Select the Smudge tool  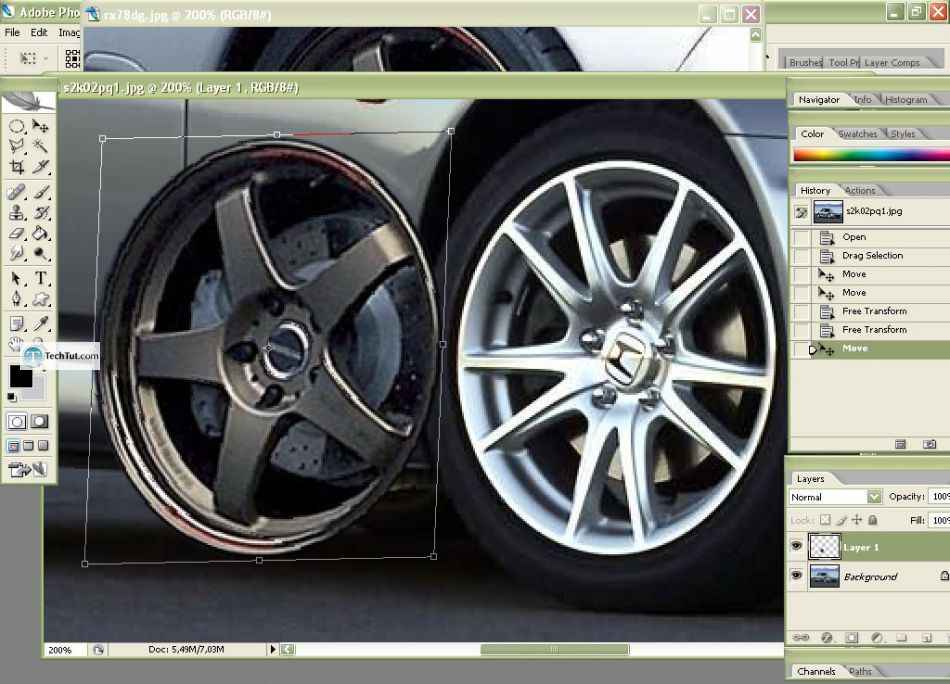[17, 253]
